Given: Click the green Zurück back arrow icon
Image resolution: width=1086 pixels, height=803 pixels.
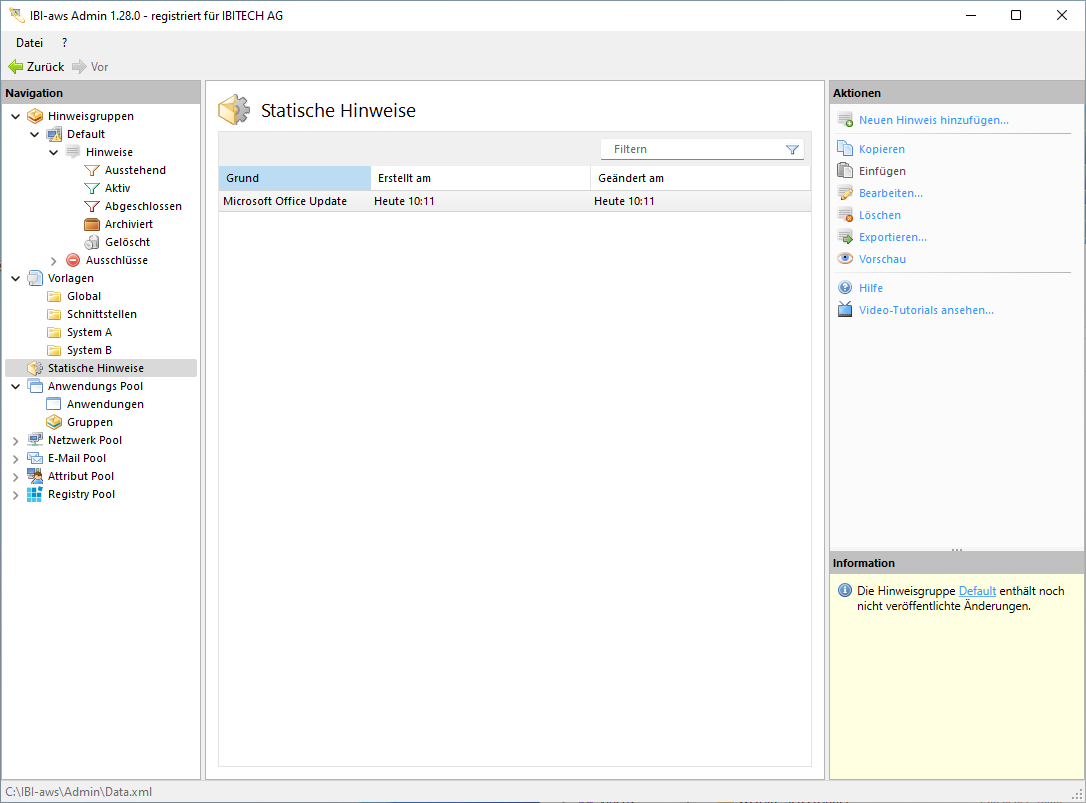Looking at the screenshot, I should (x=15, y=67).
